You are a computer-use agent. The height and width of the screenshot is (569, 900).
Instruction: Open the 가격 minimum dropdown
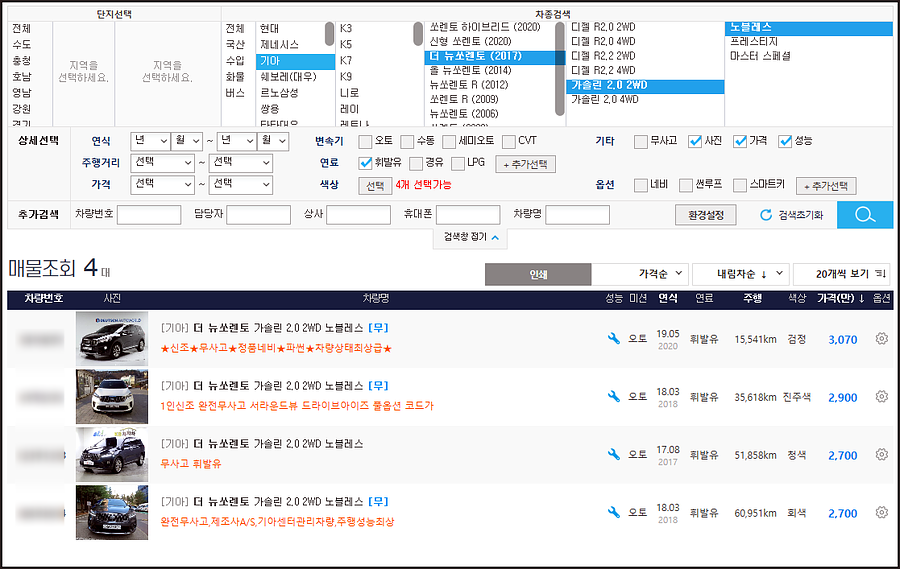click(162, 185)
